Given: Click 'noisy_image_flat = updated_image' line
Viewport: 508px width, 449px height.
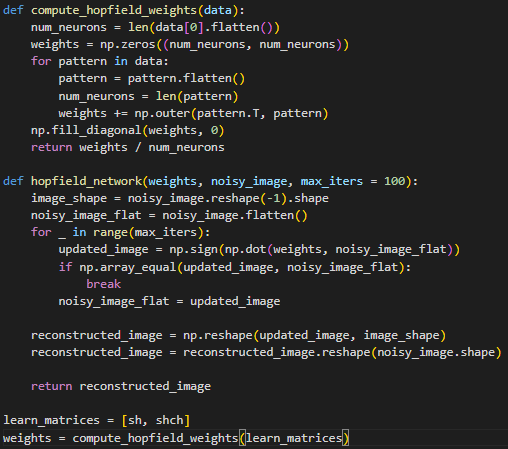Looking at the screenshot, I should click(169, 301).
